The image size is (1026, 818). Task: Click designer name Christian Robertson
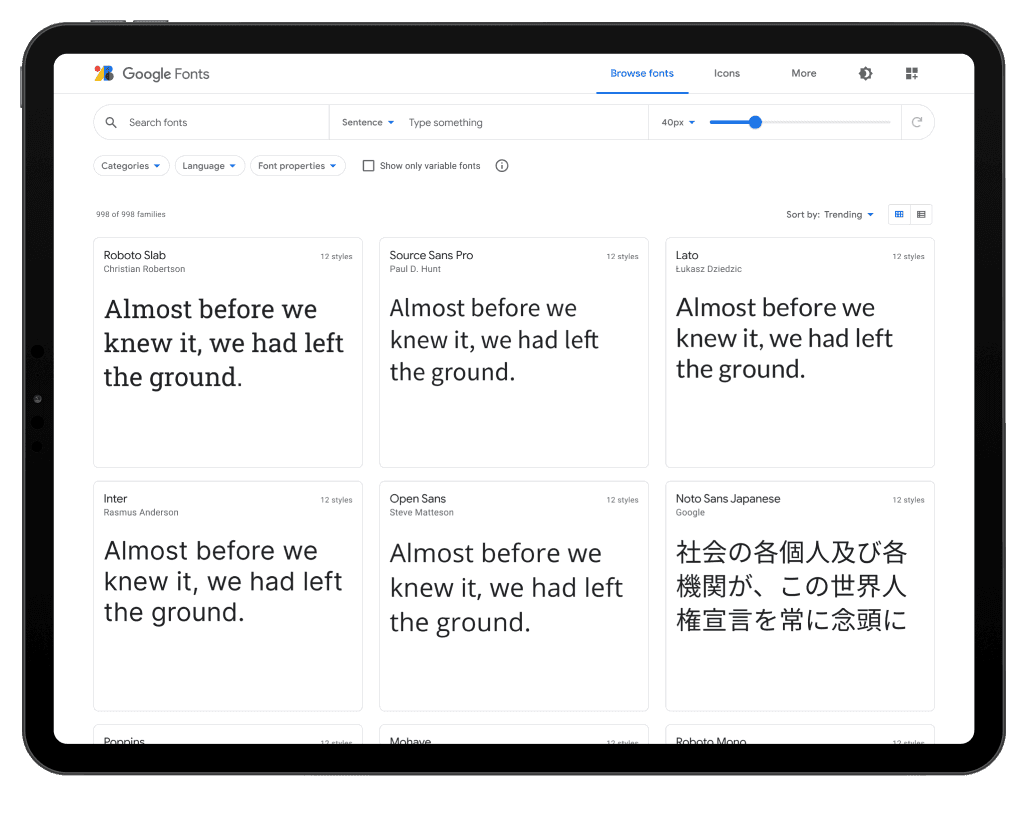point(144,269)
